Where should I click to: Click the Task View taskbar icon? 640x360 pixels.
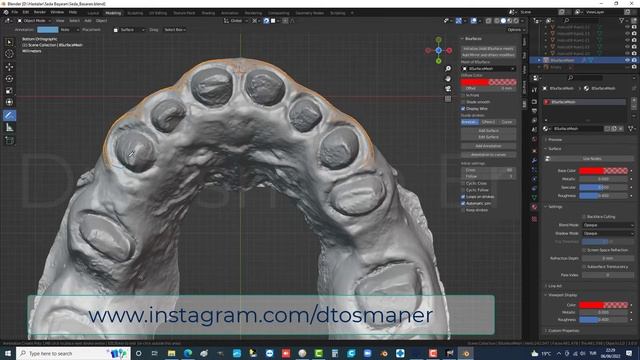pyautogui.click(x=155, y=353)
